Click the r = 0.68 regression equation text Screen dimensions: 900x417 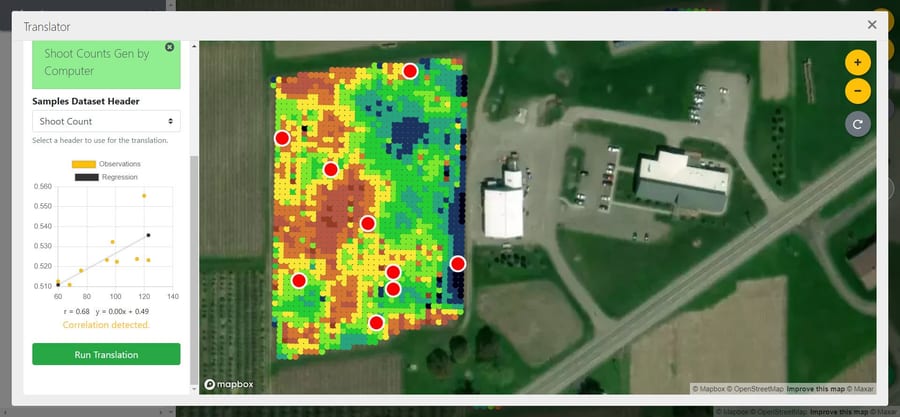106,311
